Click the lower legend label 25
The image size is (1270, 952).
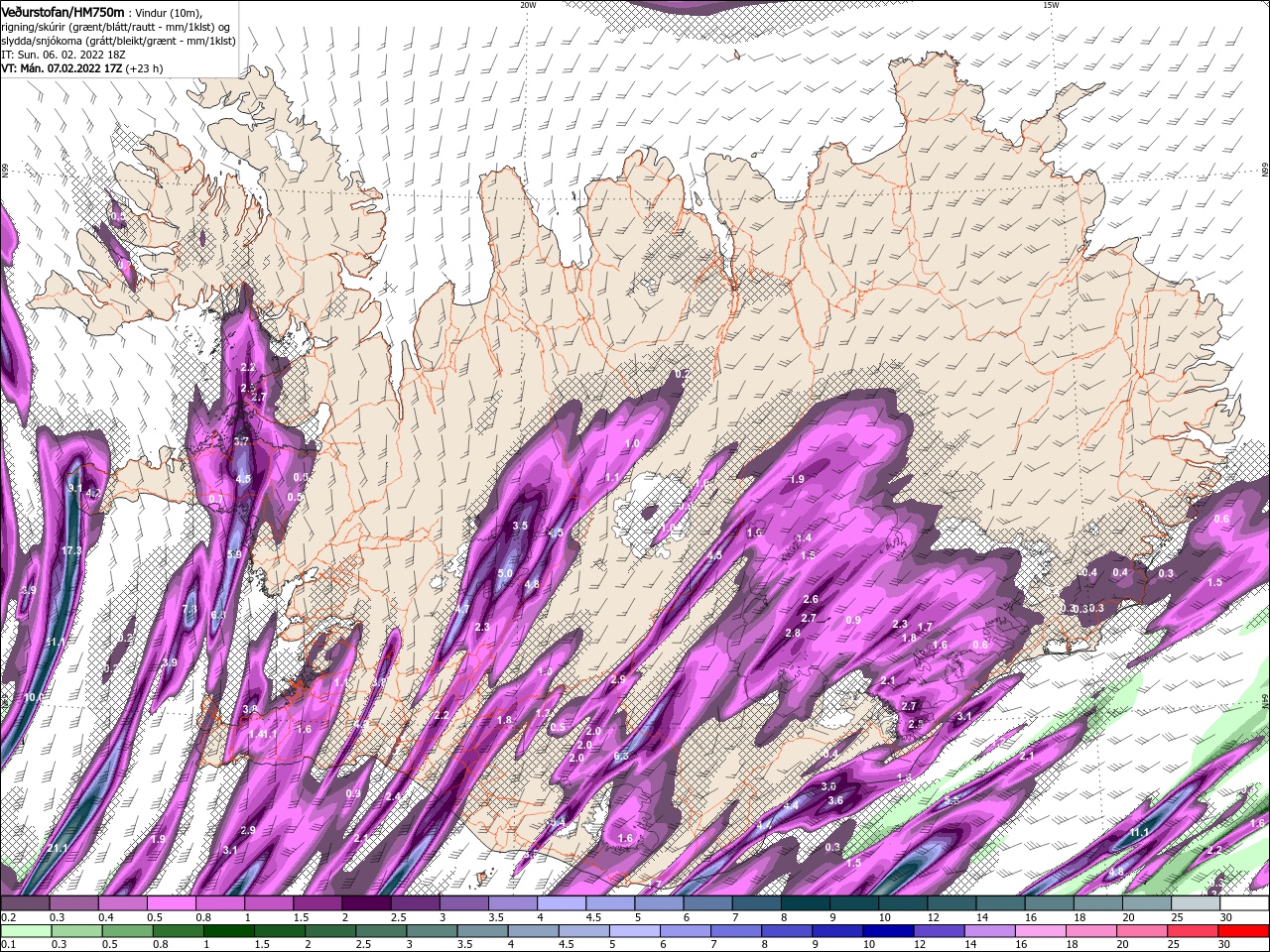[x=1176, y=944]
